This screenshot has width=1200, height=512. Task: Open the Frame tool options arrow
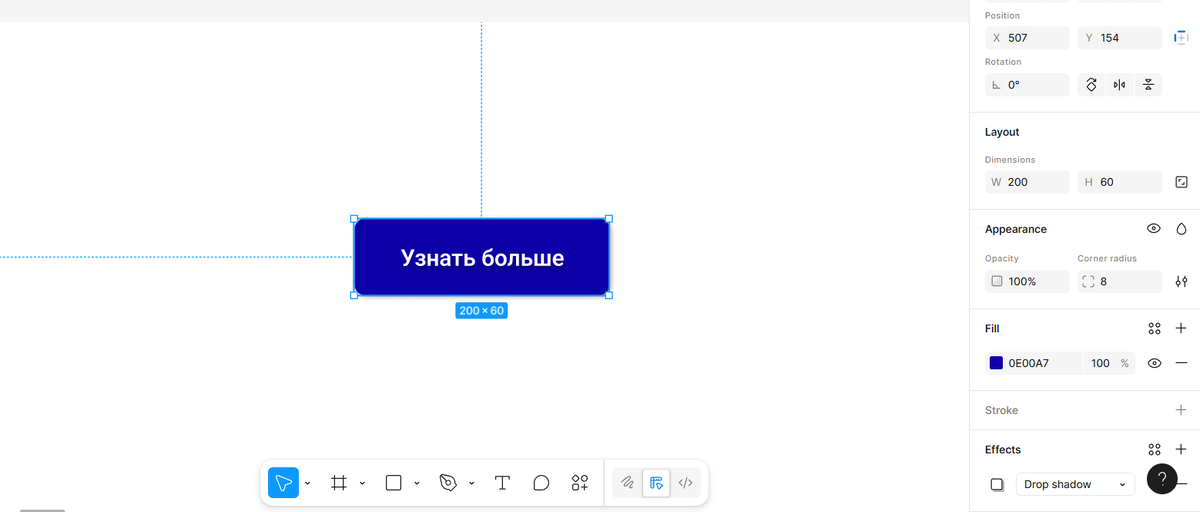(362, 483)
